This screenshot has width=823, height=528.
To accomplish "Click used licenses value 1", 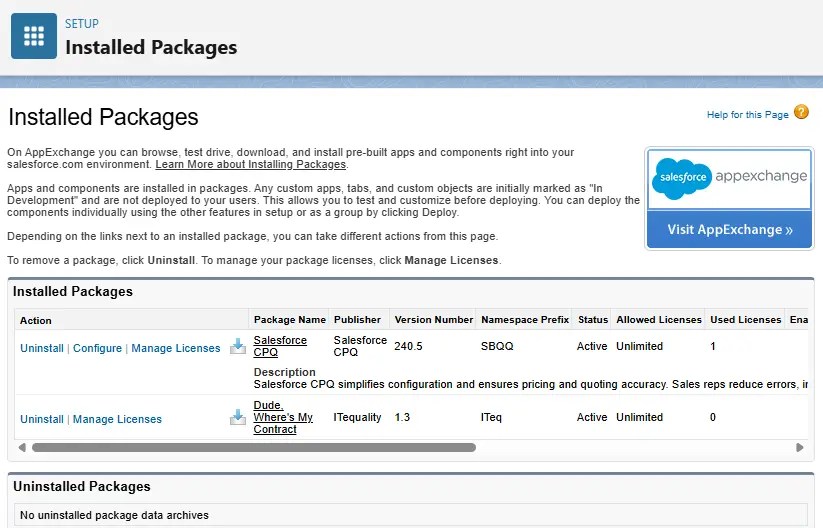I will point(713,346).
